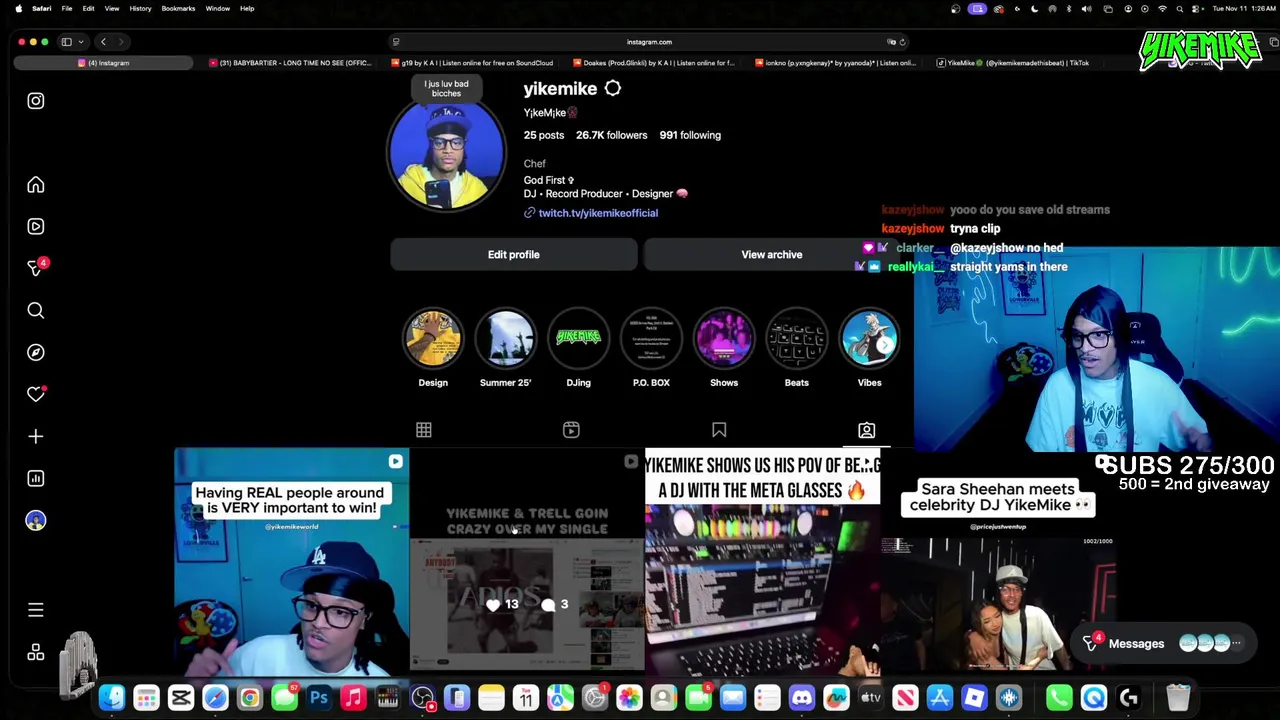
Task: Open Photoshop from the Dock
Action: tap(319, 697)
